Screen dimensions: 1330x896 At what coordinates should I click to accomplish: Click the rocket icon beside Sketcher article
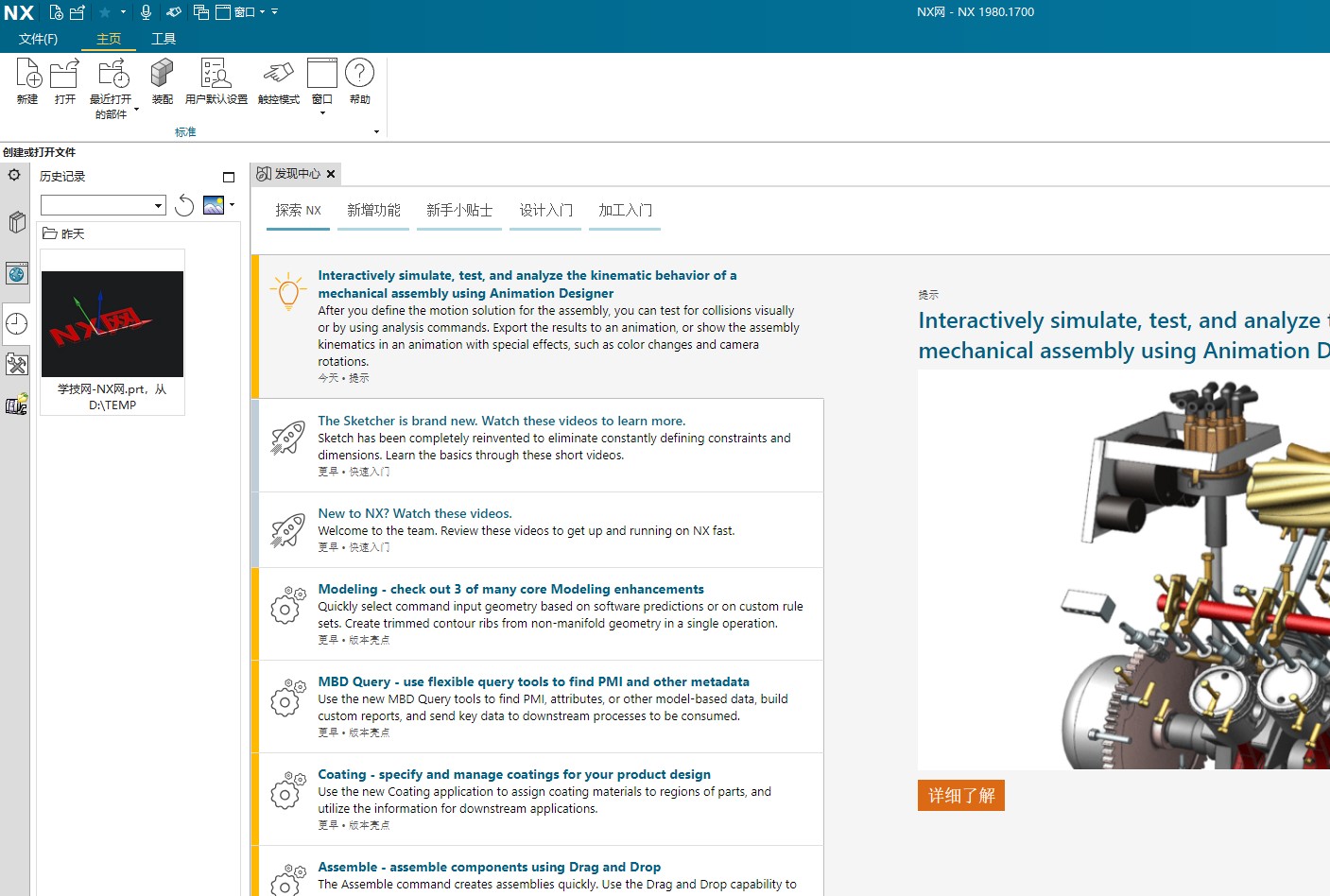click(288, 438)
